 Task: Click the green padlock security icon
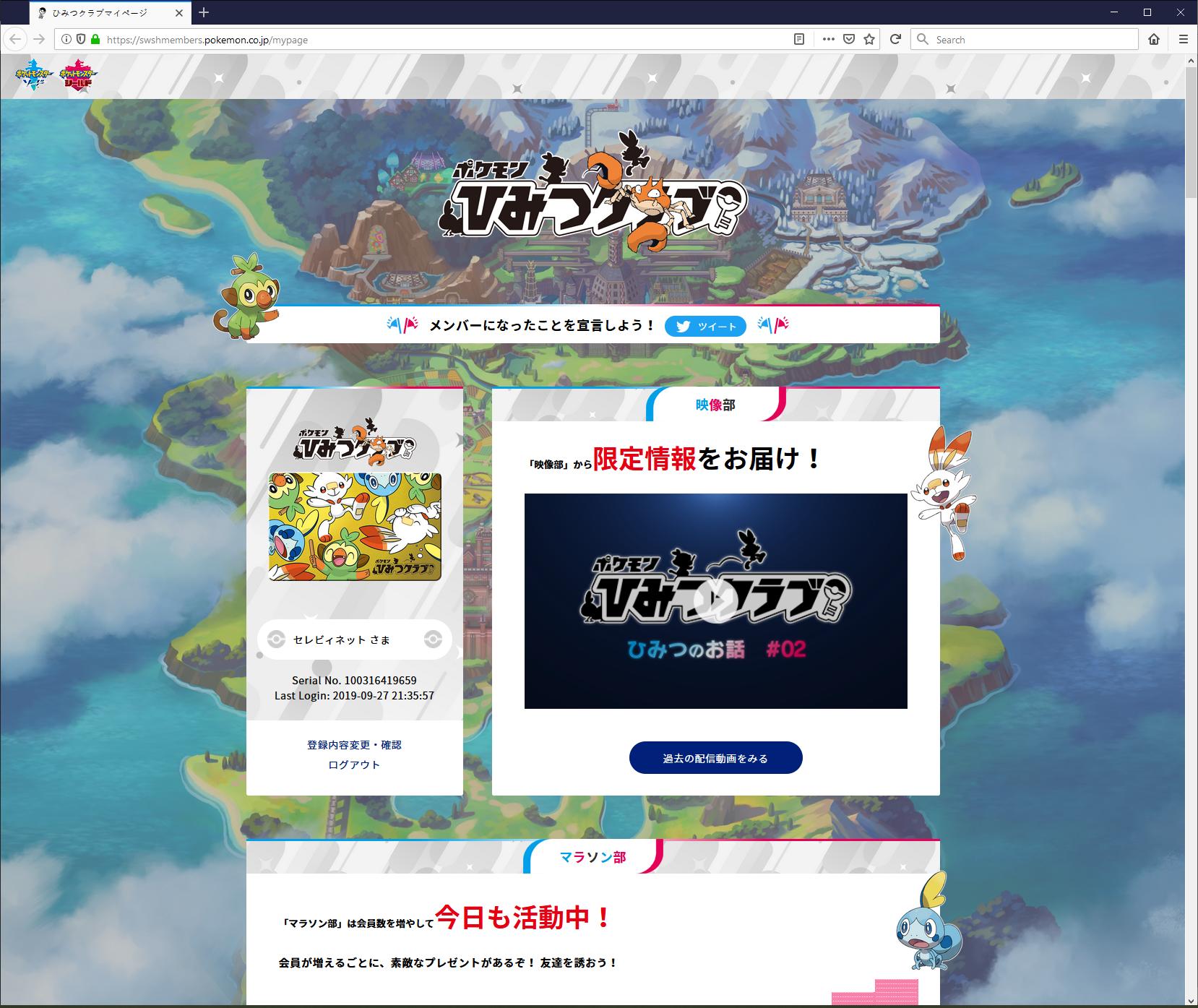pos(95,40)
